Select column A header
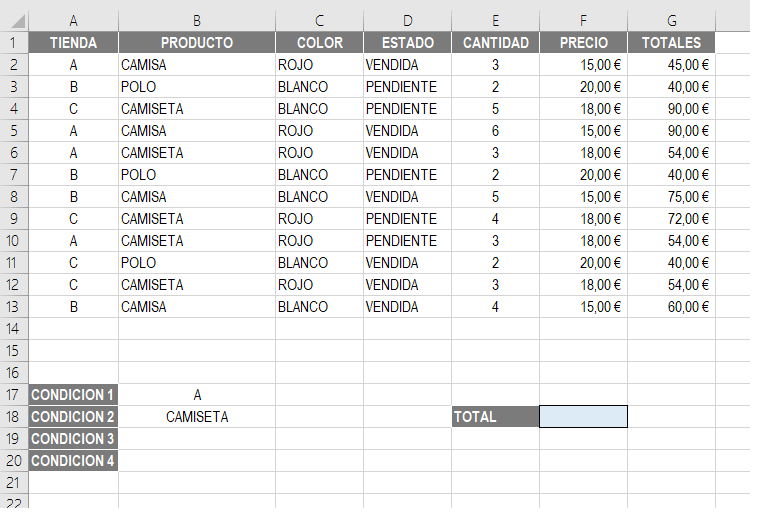This screenshot has height=513, width=763. tap(73, 21)
